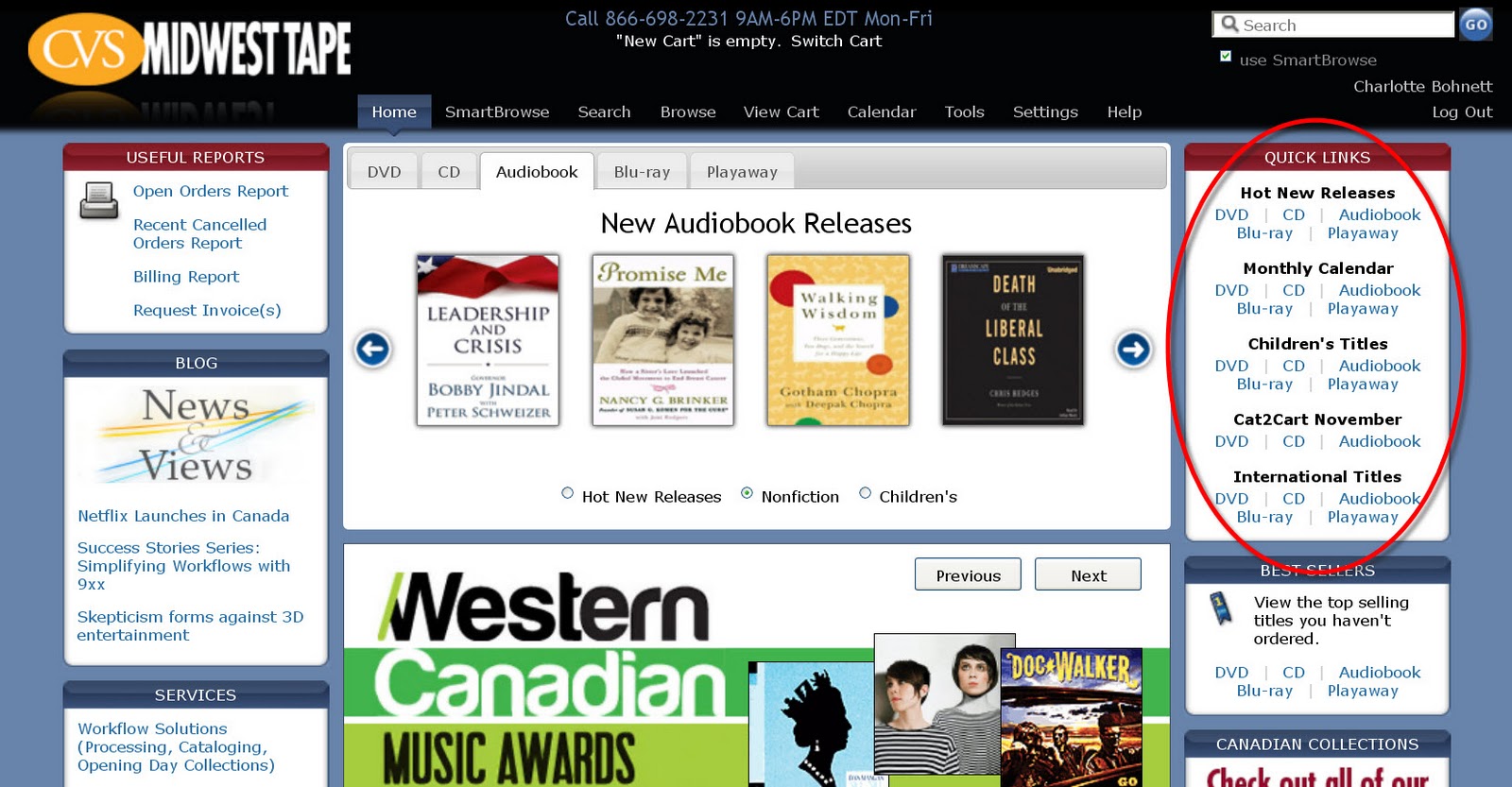Click the printer icon in Useful Reports
1512x787 pixels.
click(x=98, y=200)
